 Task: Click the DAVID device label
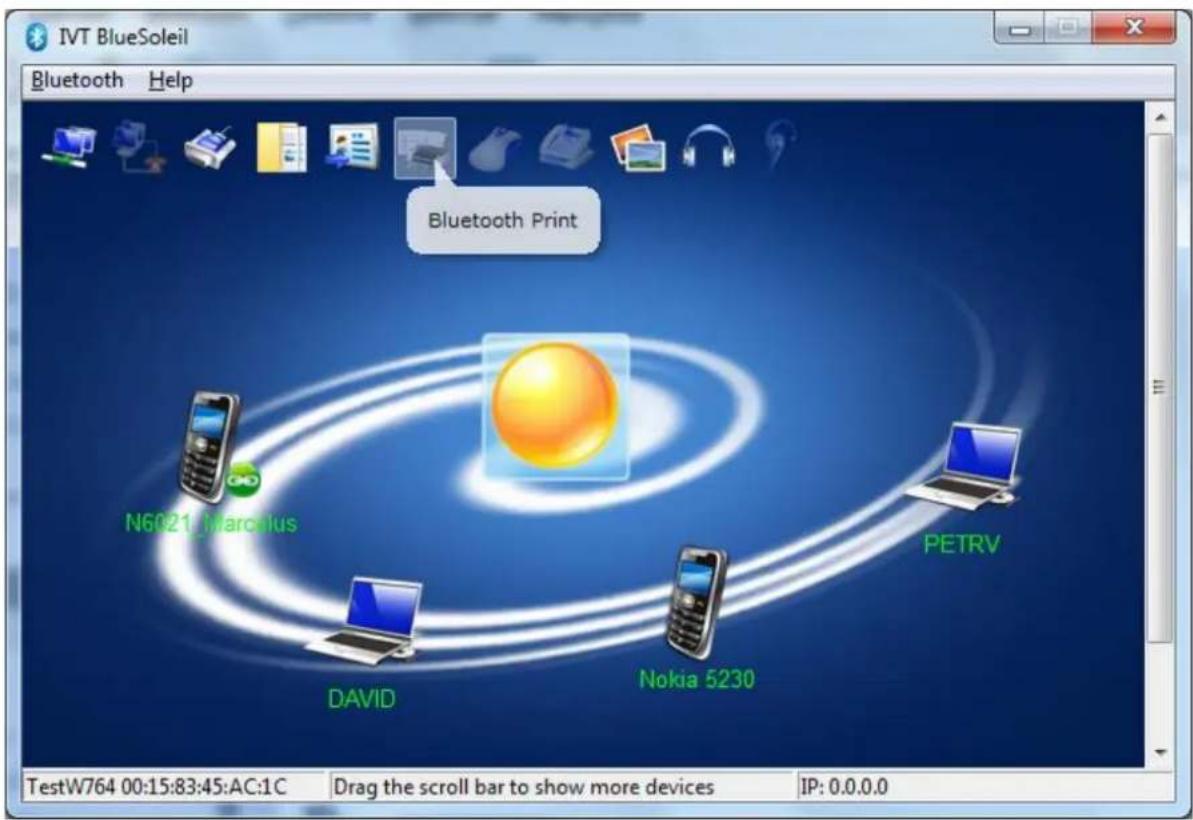[361, 698]
